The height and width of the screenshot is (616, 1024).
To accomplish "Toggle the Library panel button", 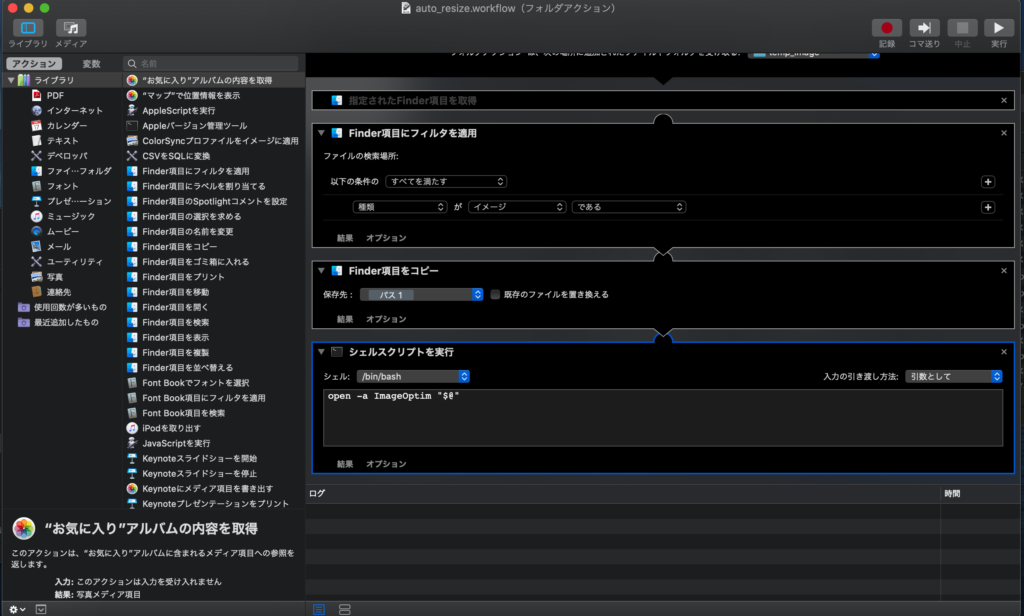I will coord(28,28).
